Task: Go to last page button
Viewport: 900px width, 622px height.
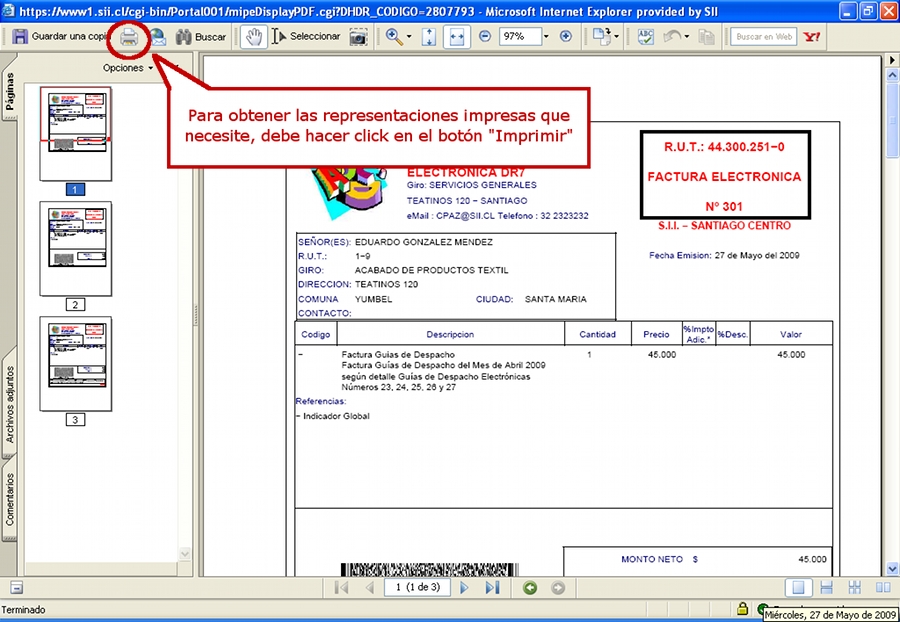Action: 492,588
